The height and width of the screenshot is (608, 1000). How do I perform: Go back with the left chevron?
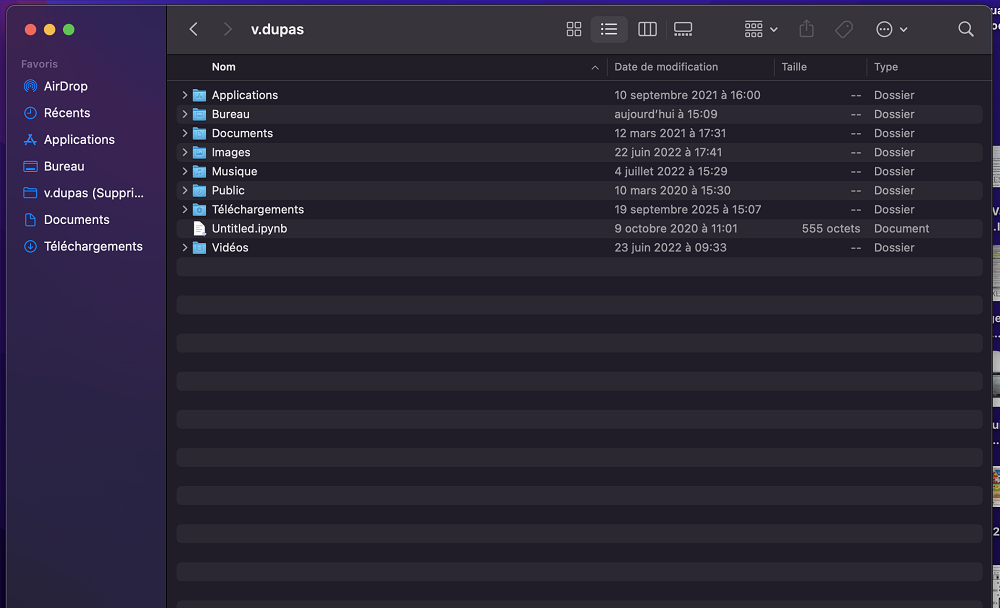click(194, 29)
